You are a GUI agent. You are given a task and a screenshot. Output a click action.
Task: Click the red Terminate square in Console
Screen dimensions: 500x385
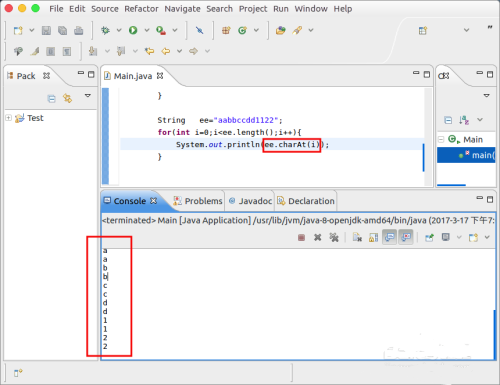tap(301, 237)
